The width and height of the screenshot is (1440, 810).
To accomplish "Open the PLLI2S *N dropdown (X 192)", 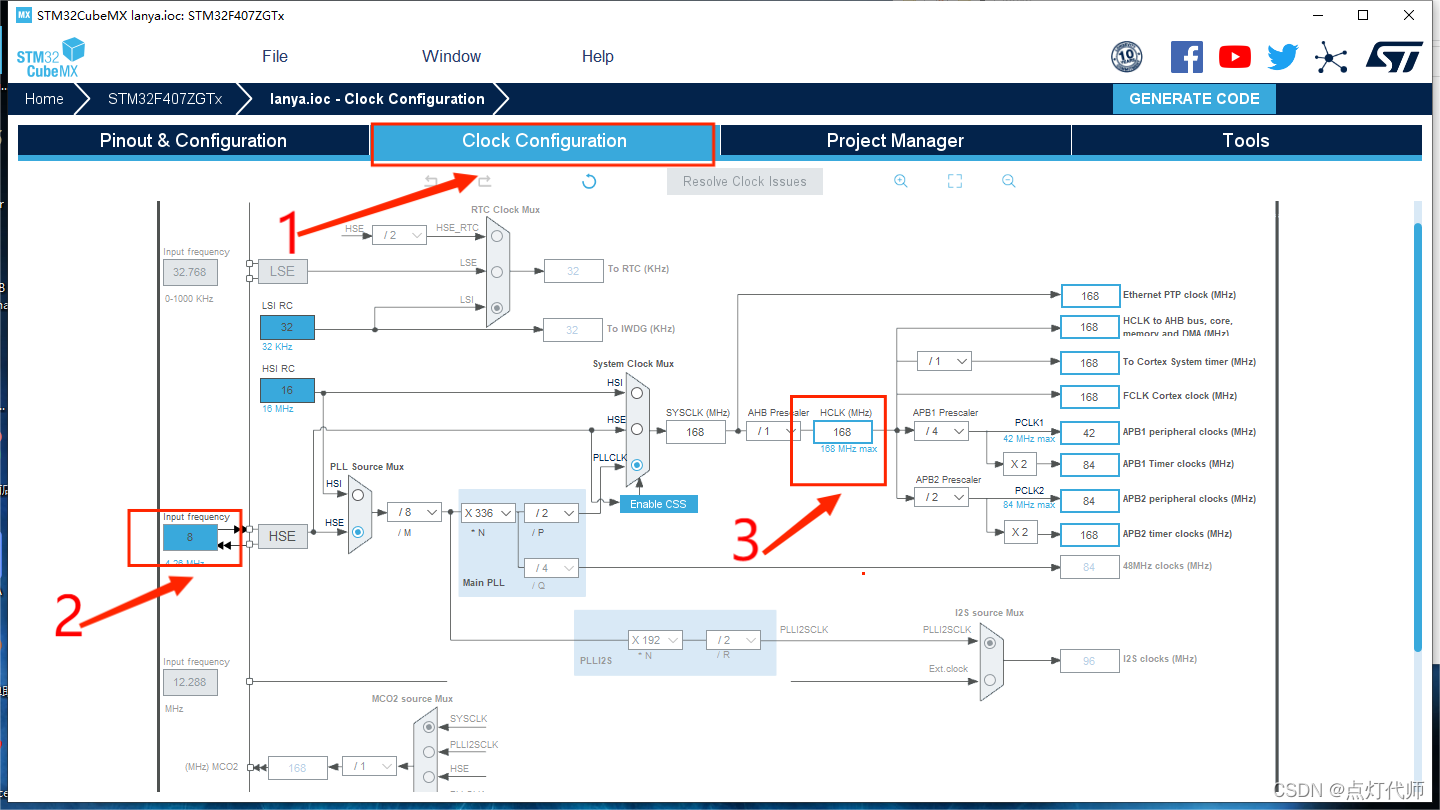I will 656,640.
